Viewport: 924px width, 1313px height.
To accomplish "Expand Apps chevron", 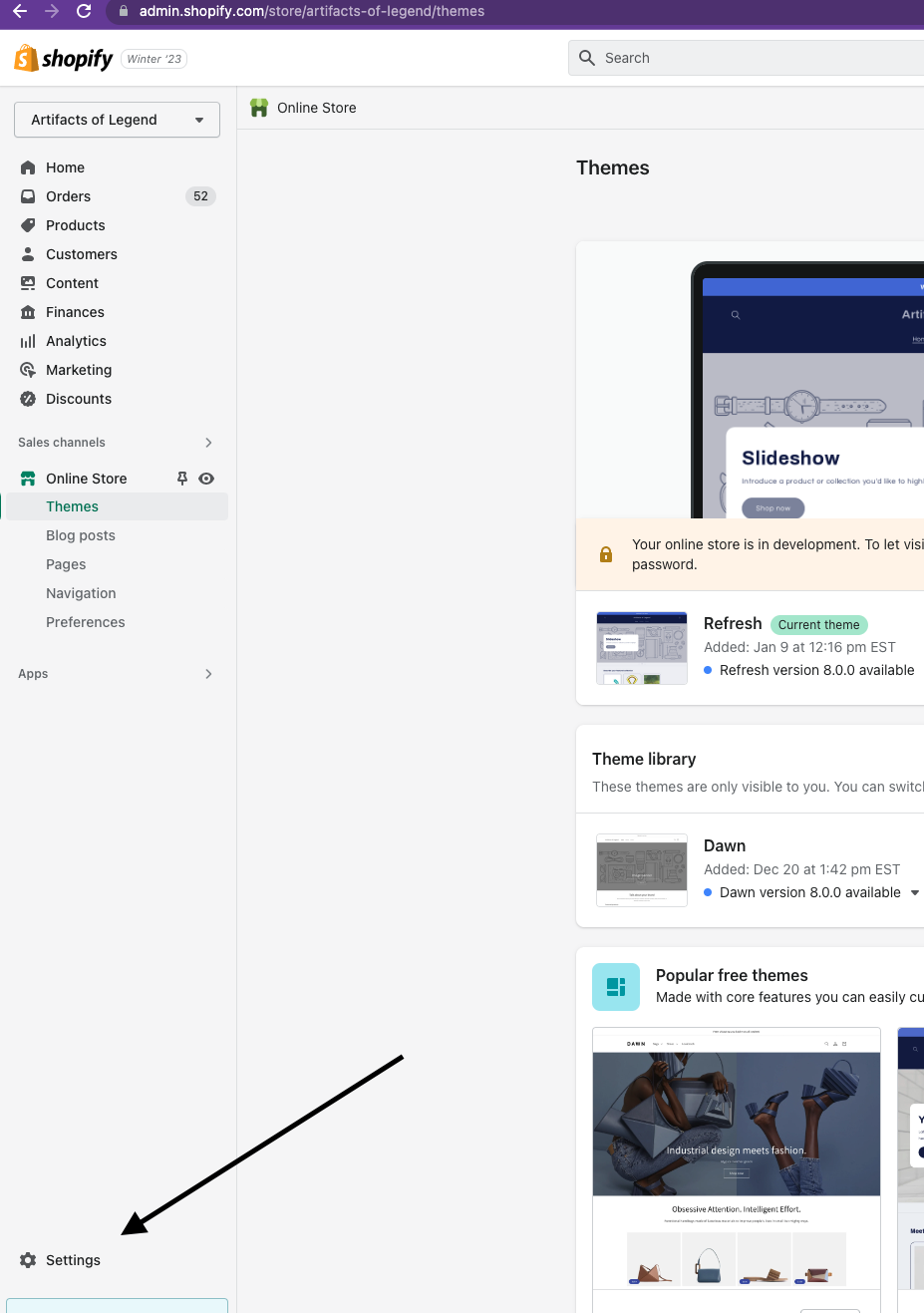I will click(x=208, y=674).
